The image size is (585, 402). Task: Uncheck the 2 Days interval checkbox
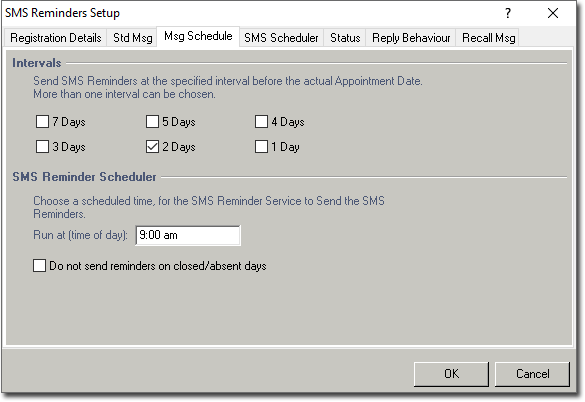point(152,147)
